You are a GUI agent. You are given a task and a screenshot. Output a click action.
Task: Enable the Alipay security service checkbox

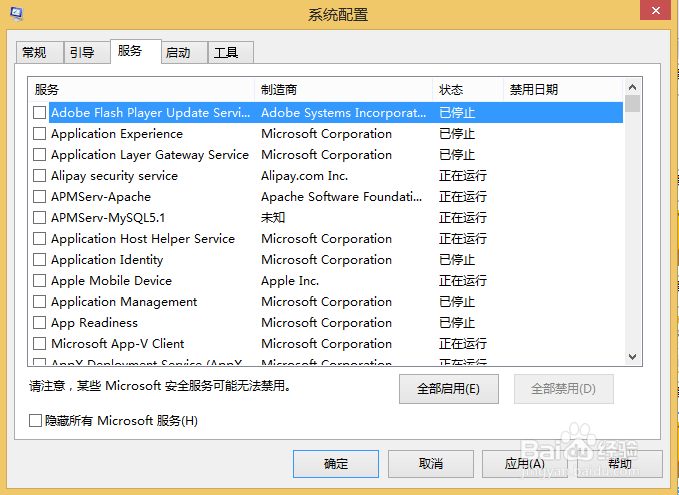tap(39, 176)
